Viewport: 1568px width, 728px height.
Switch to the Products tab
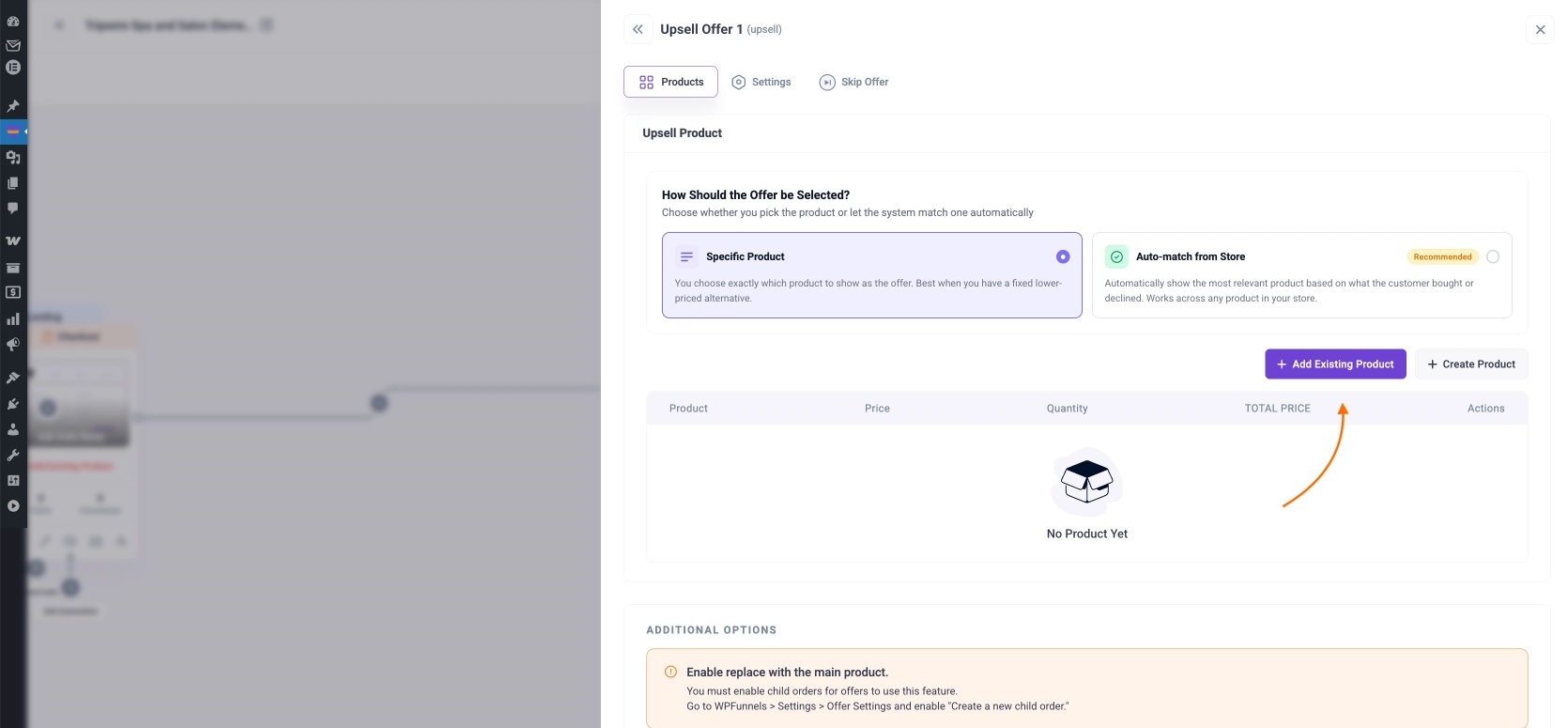pyautogui.click(x=670, y=82)
